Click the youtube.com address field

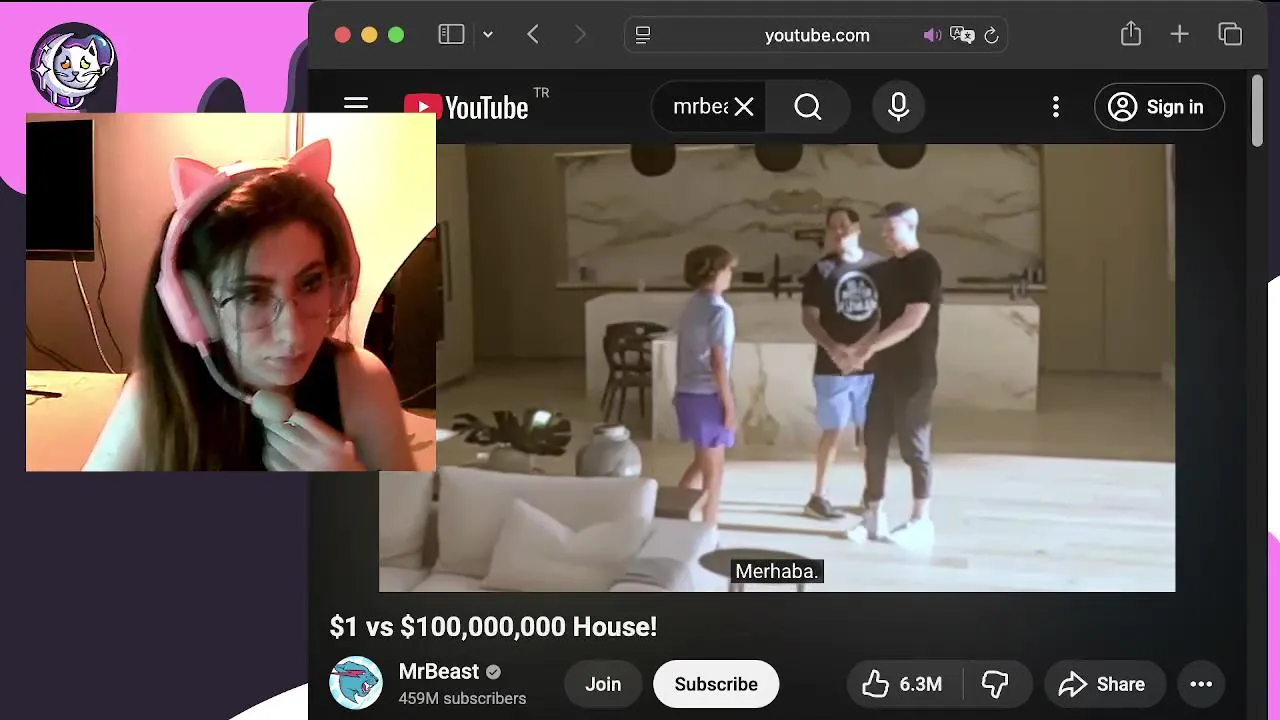tap(816, 35)
